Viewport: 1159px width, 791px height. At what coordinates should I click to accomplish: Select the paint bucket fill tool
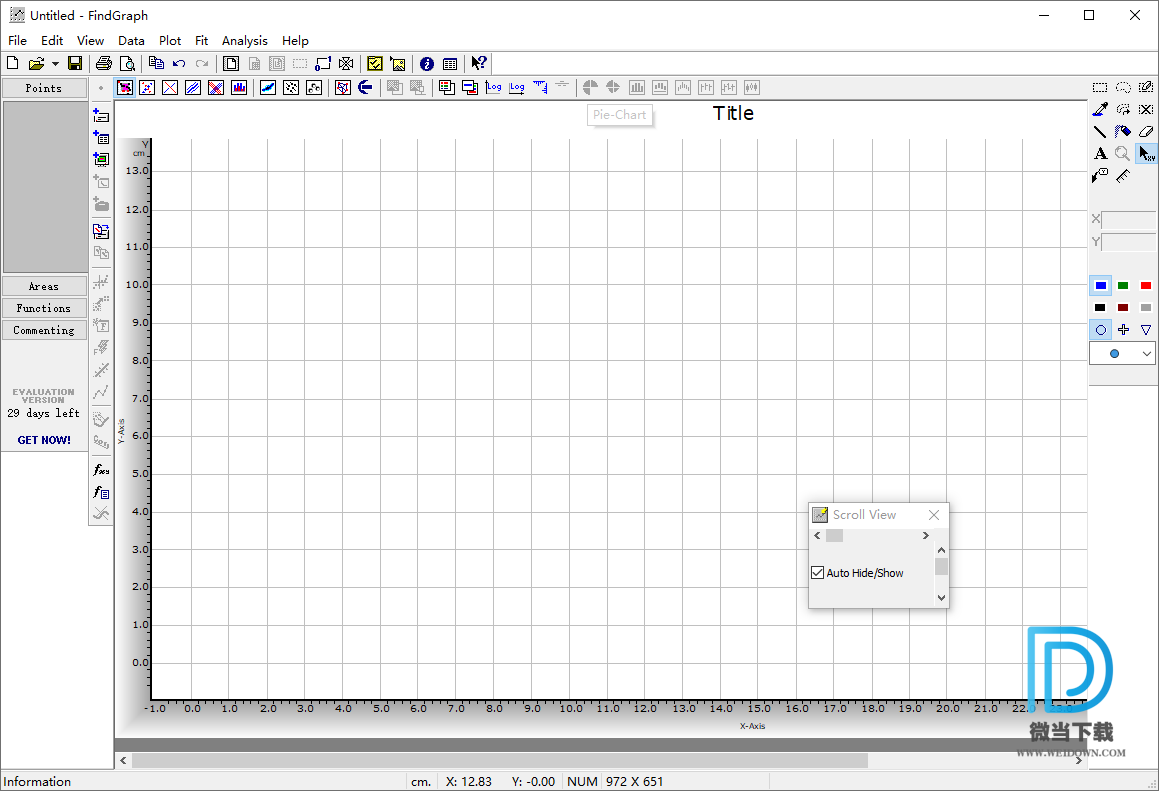tap(1123, 132)
